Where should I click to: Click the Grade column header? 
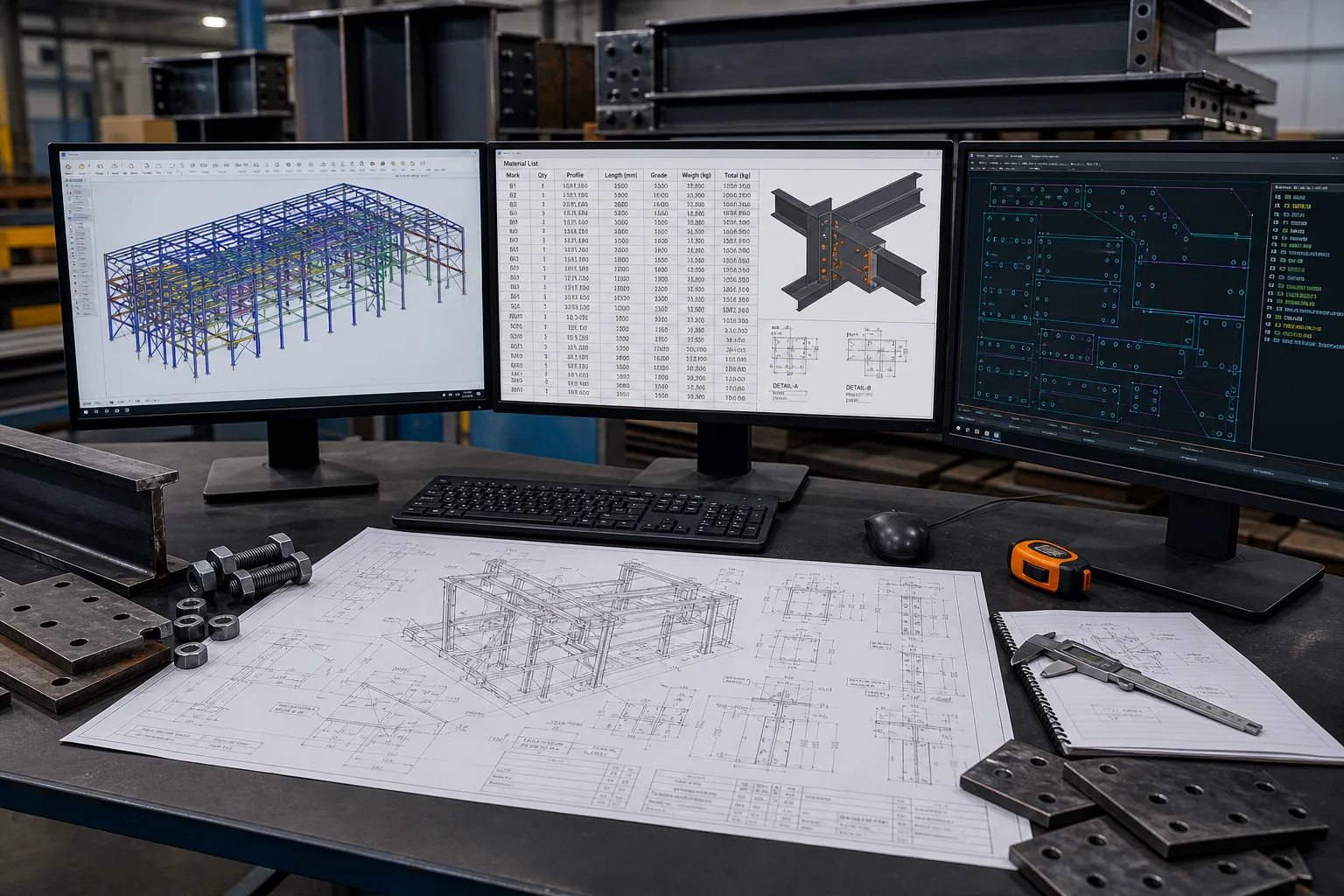[x=659, y=175]
